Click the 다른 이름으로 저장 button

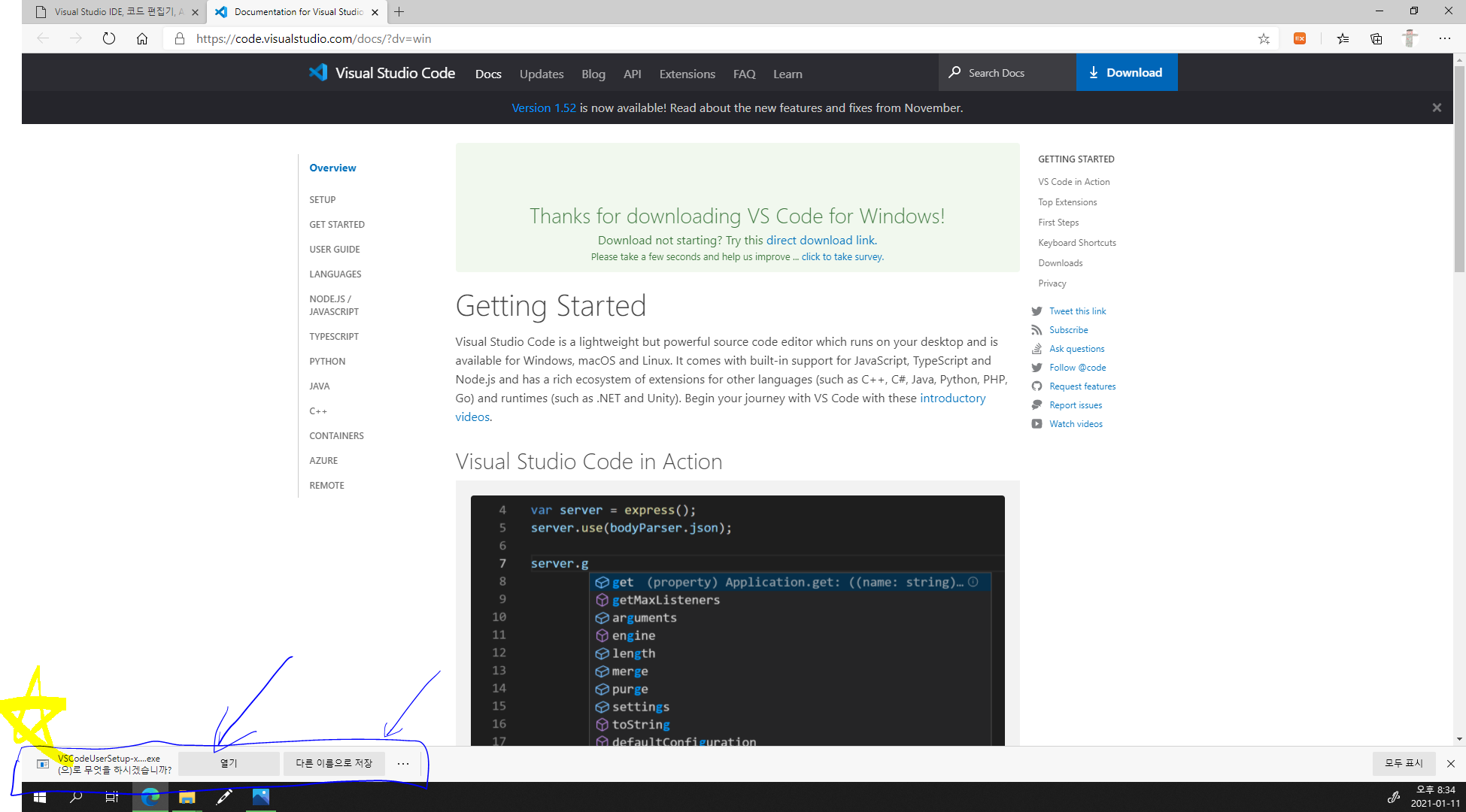coord(334,763)
